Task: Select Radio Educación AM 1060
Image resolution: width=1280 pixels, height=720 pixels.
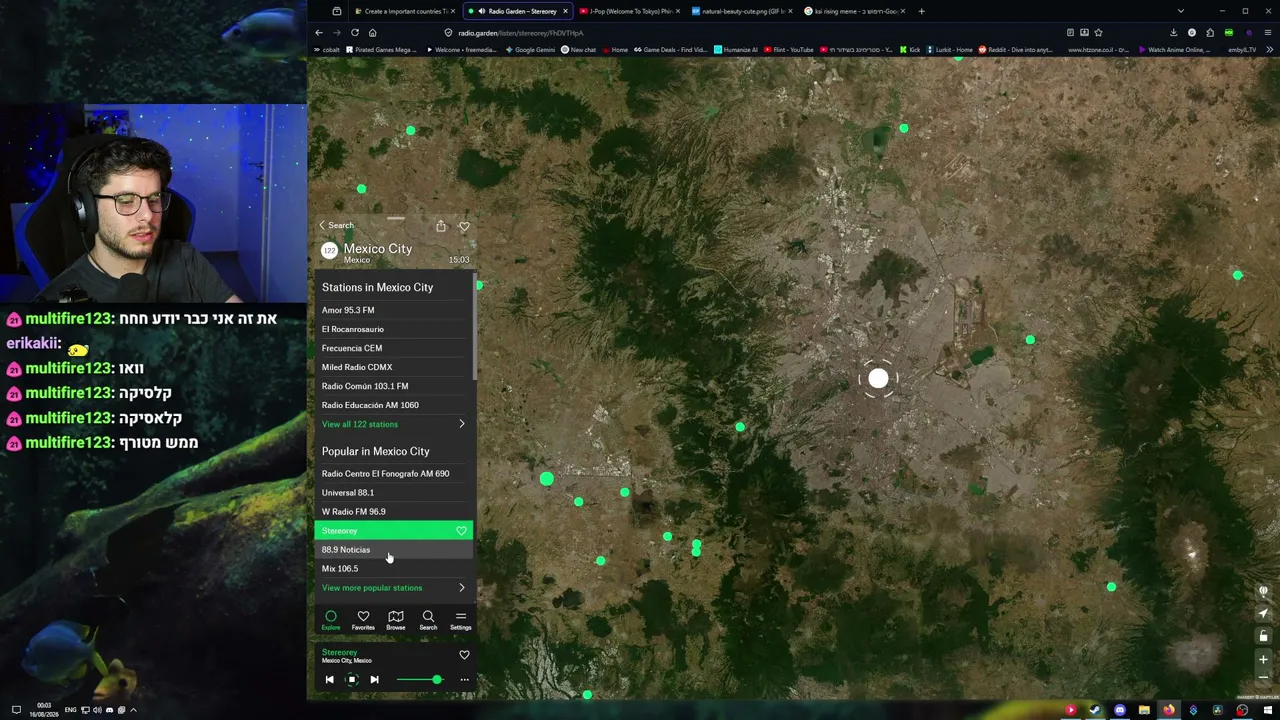Action: (x=394, y=405)
